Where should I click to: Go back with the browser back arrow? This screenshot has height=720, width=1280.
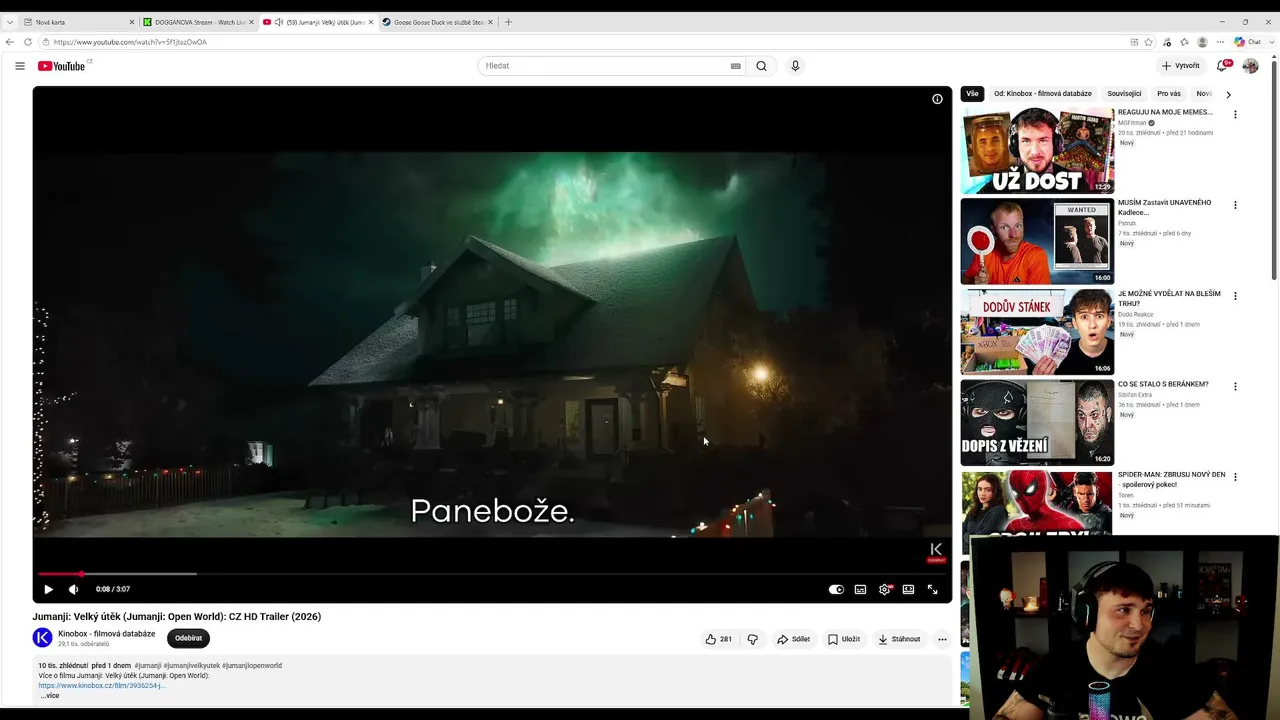point(10,42)
